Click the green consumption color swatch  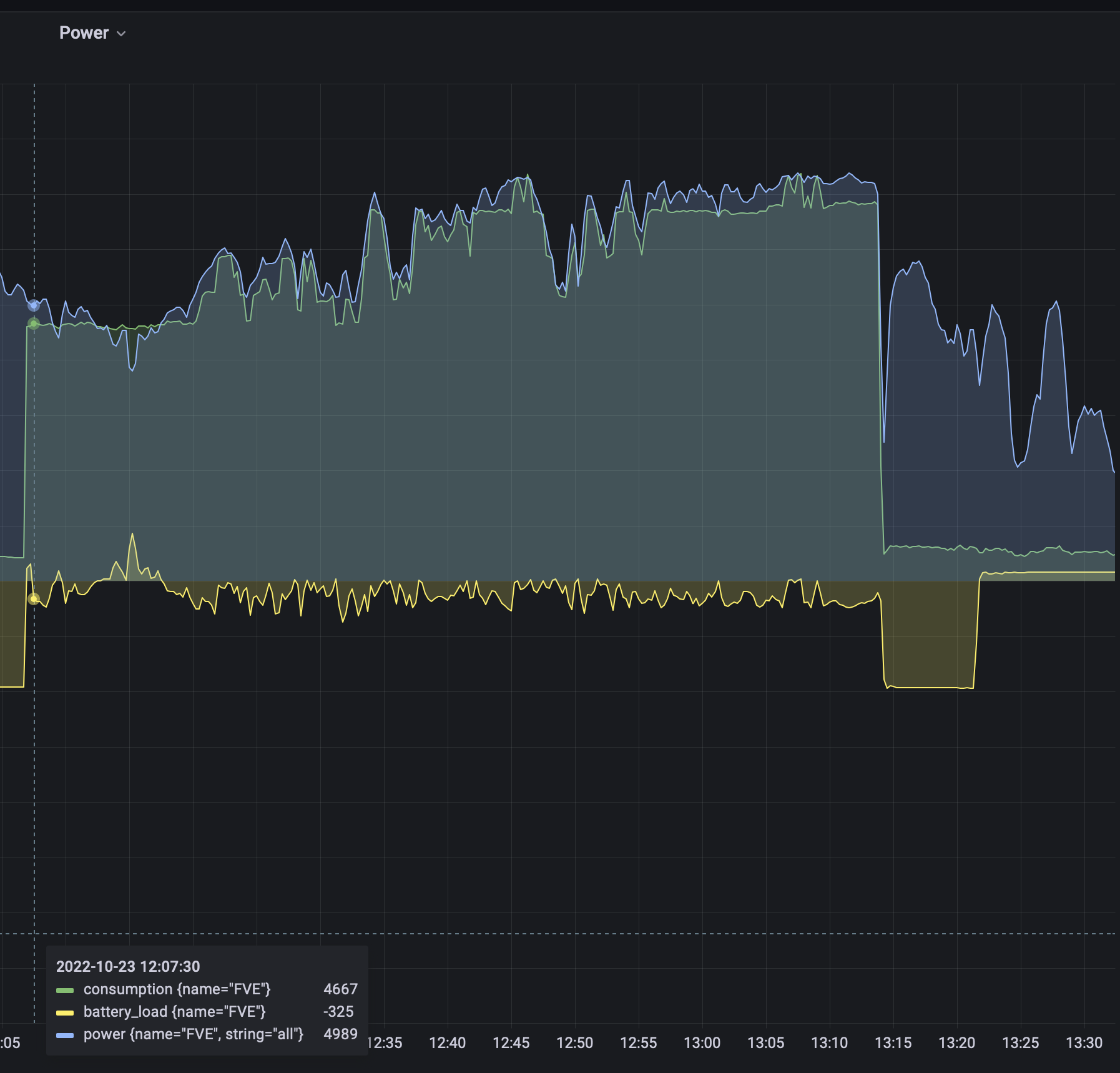[65, 991]
